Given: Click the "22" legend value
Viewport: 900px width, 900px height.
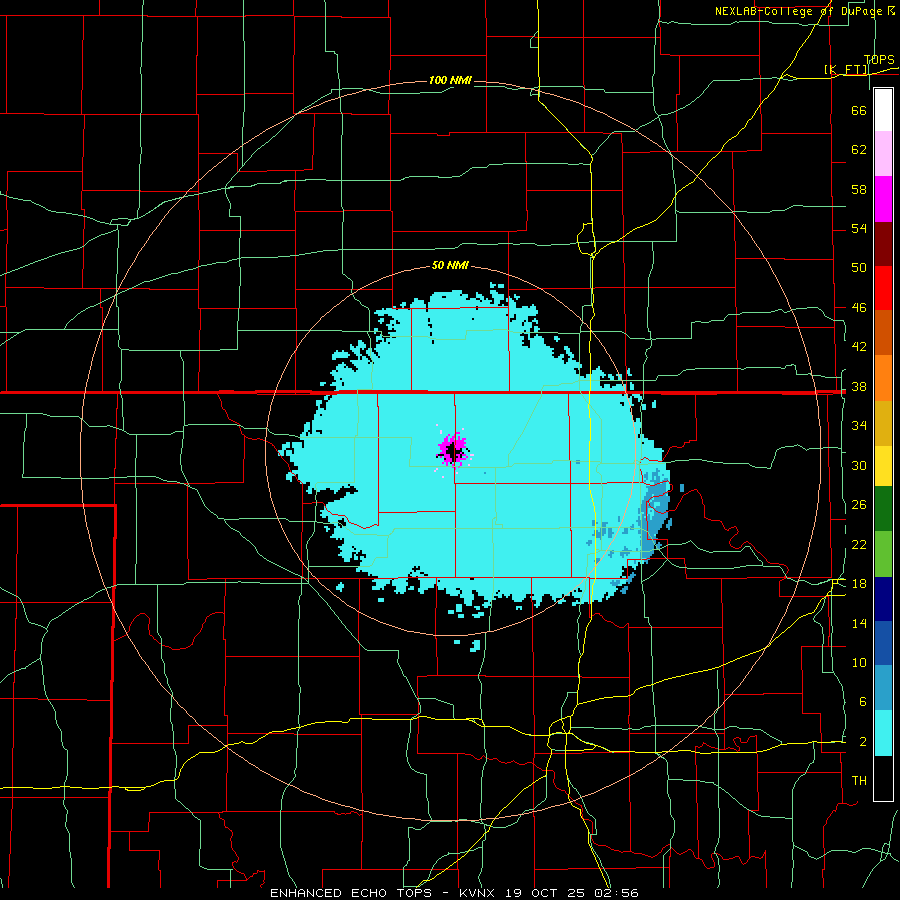Looking at the screenshot, I should coord(859,544).
